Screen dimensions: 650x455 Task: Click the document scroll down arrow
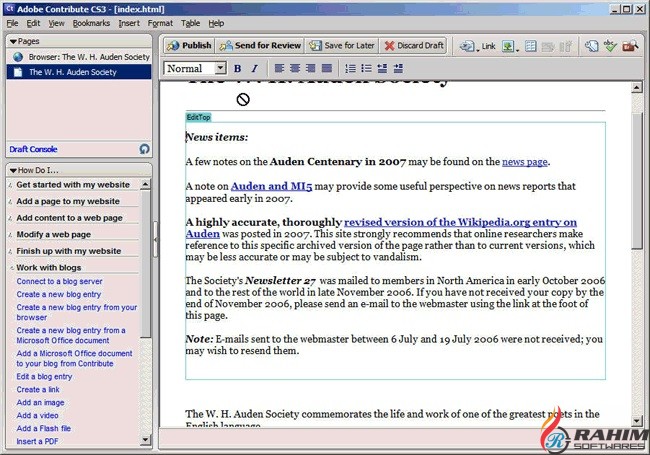637,421
